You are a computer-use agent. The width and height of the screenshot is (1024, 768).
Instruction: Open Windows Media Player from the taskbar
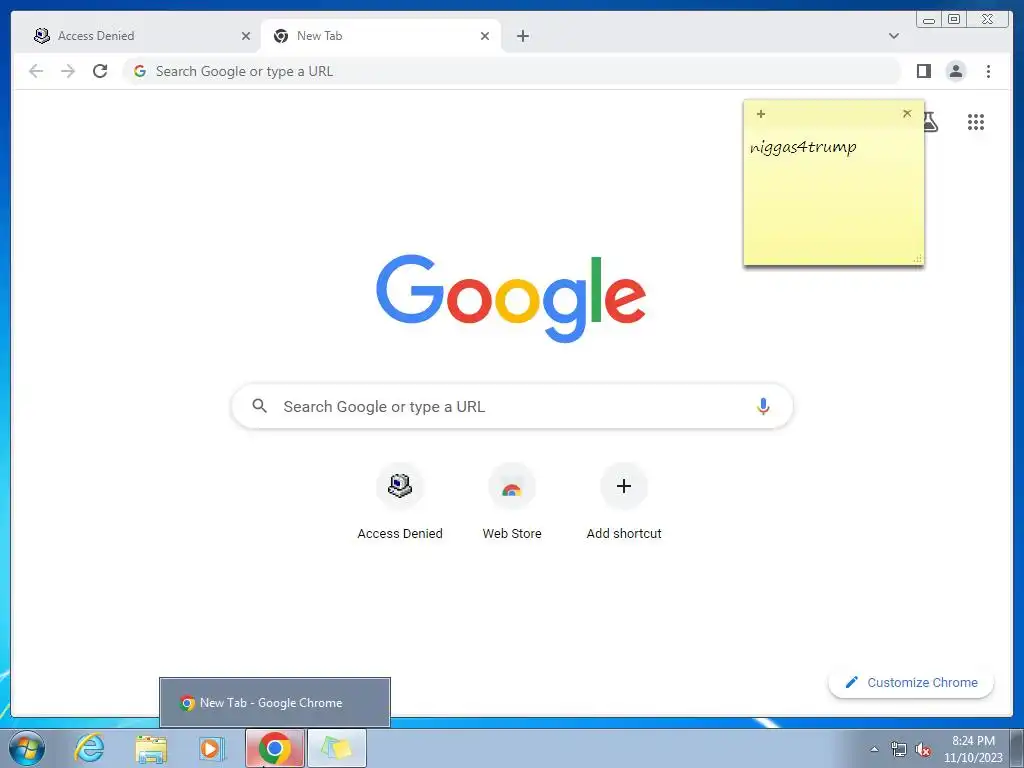click(212, 748)
